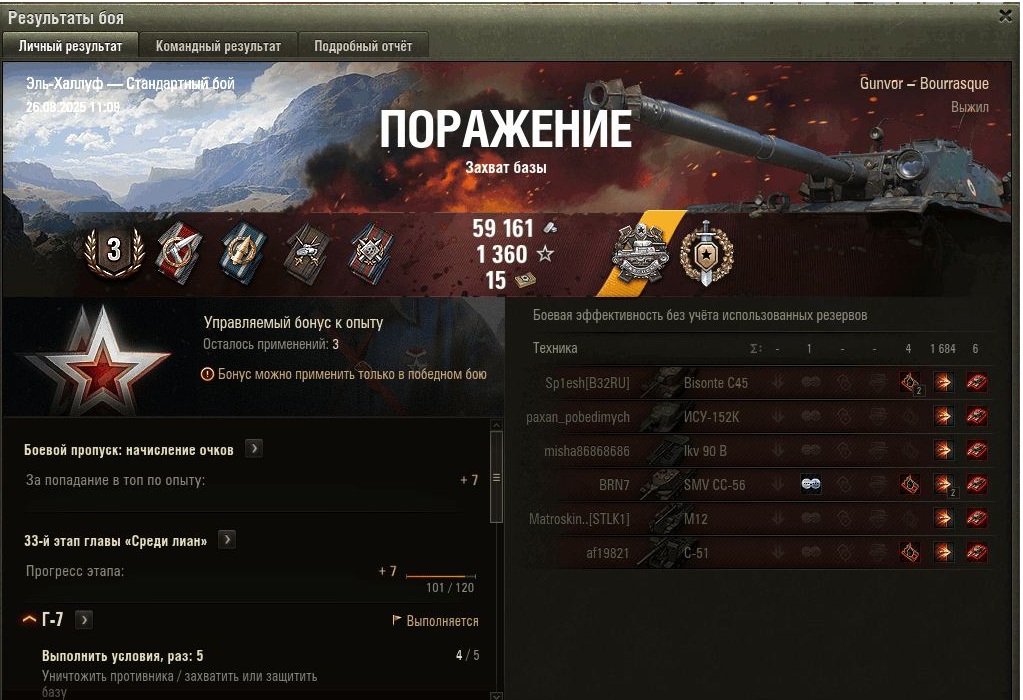Select the red-striped medal ribbon with a shell
Viewport: 1023px width, 700px height.
(x=179, y=252)
